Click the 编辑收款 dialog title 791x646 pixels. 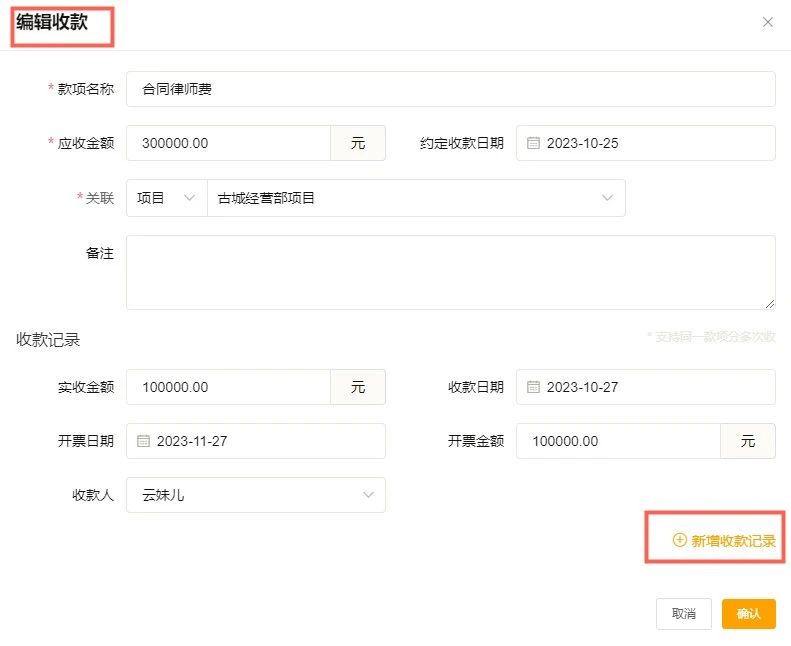[52, 22]
